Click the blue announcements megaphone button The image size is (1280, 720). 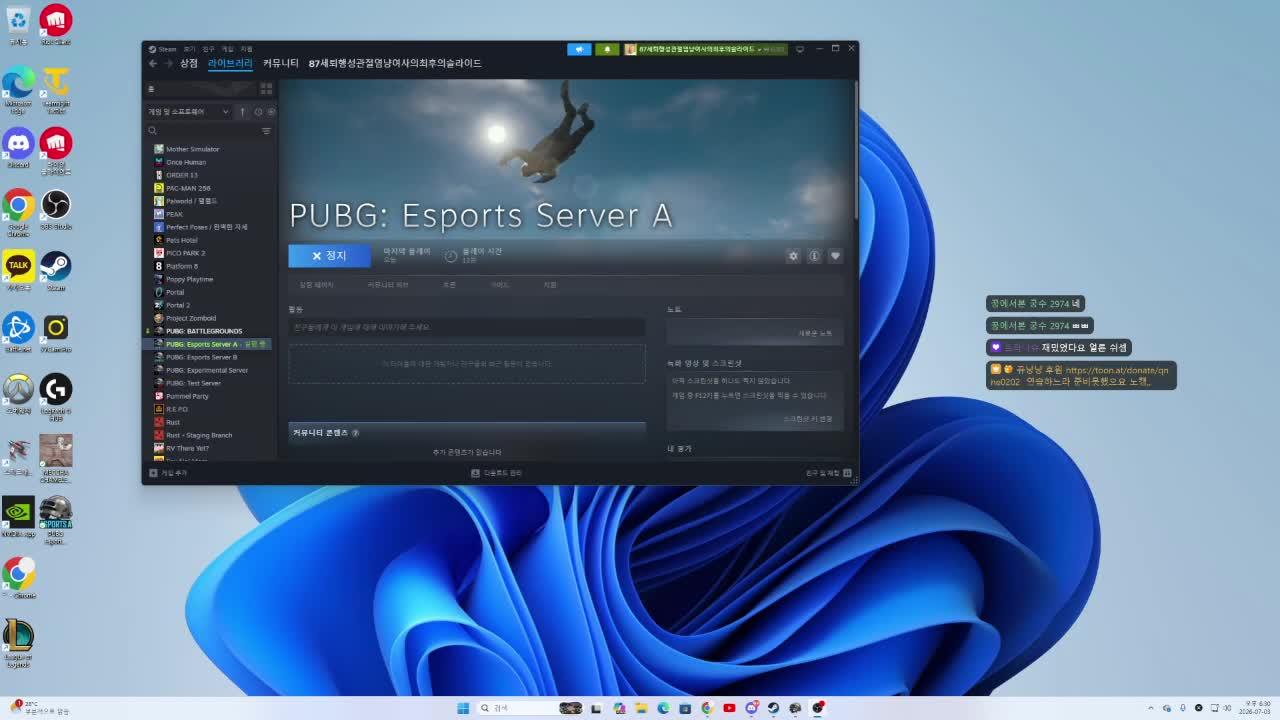(579, 49)
